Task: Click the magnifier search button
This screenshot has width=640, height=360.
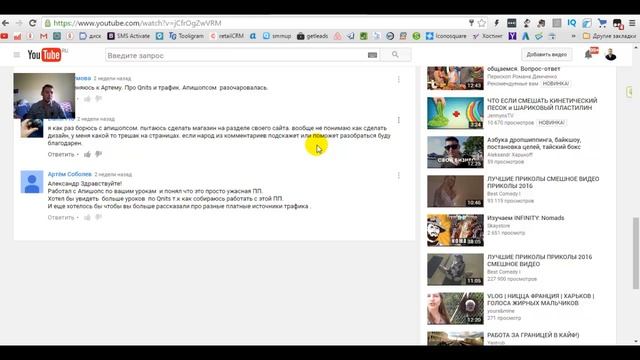Action: coord(395,55)
